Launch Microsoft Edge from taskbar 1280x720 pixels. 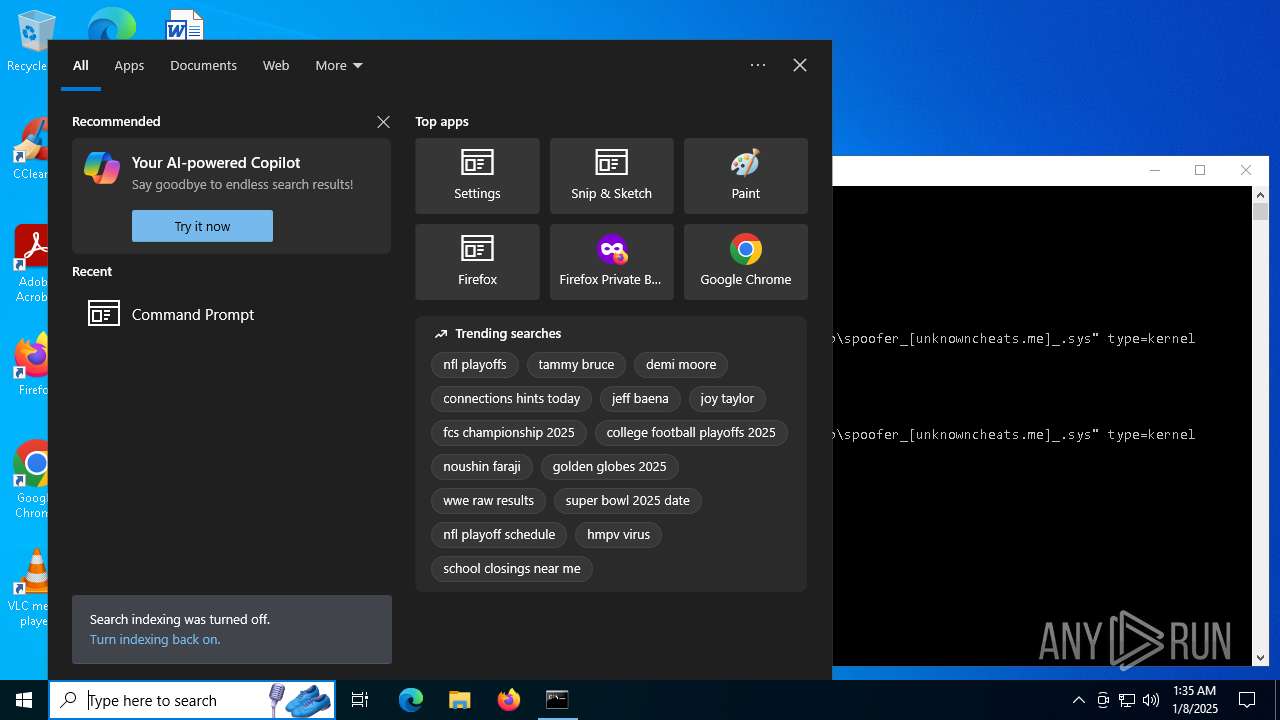click(x=411, y=700)
